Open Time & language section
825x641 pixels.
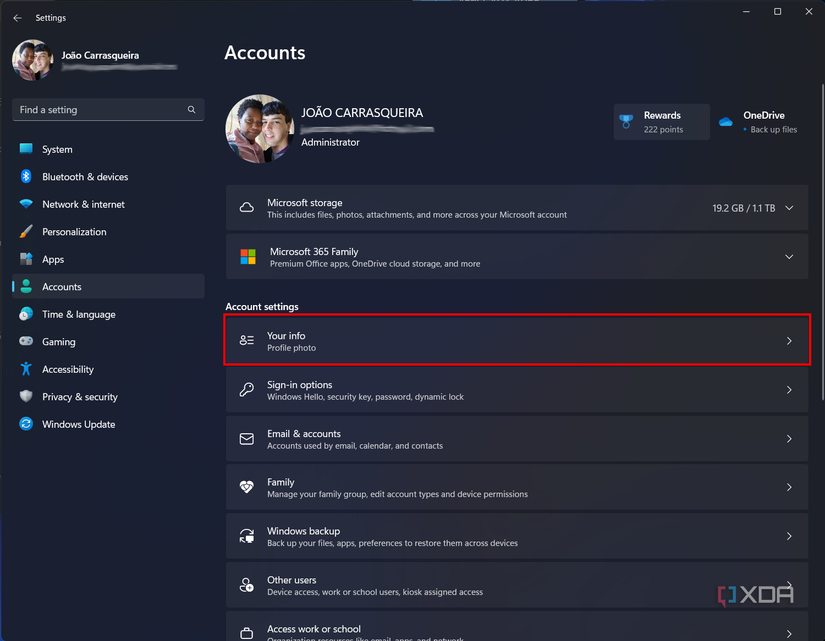[108, 314]
